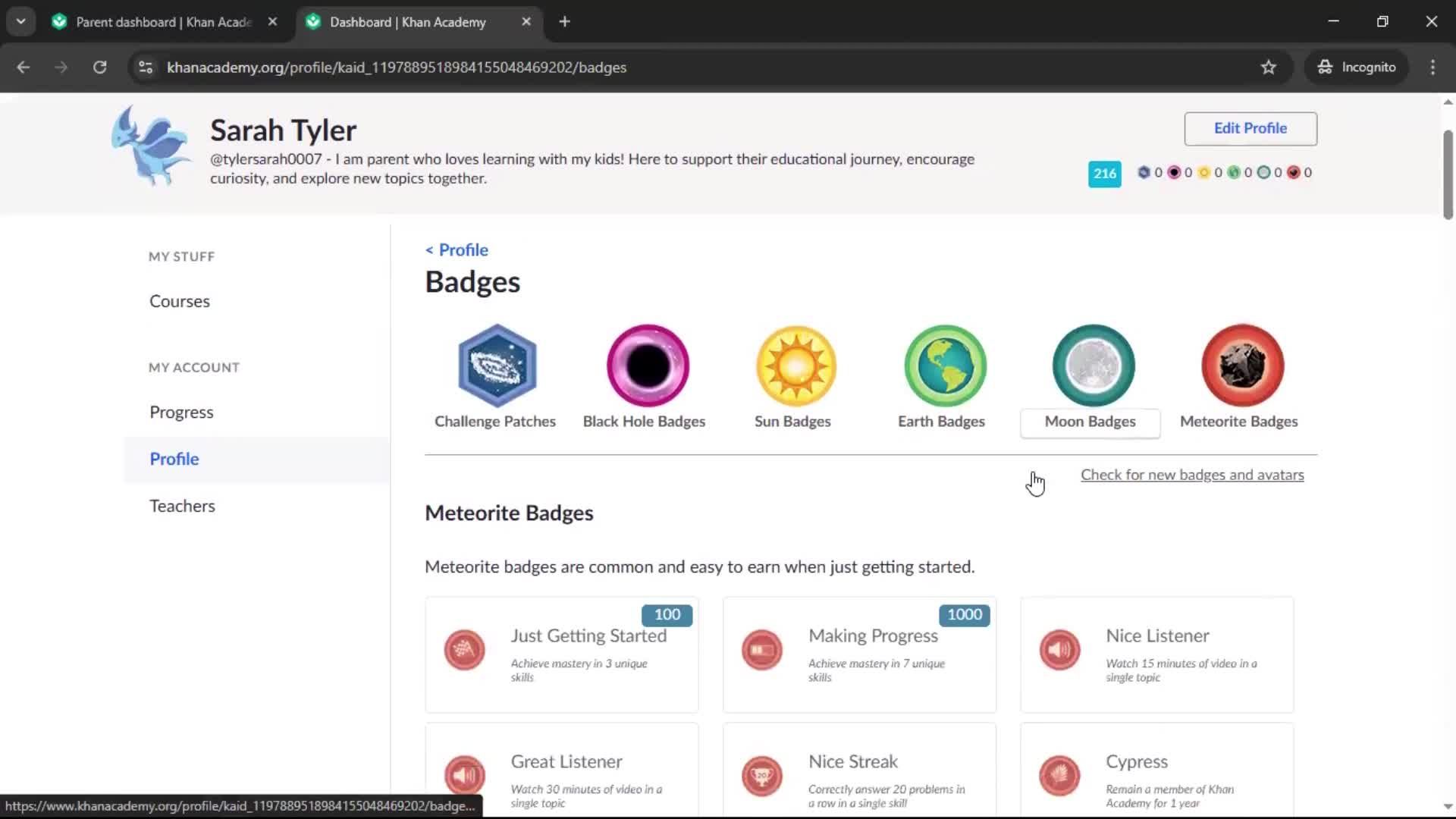This screenshot has height=819, width=1456.
Task: Click the Challenge Patches label
Action: coord(495,421)
